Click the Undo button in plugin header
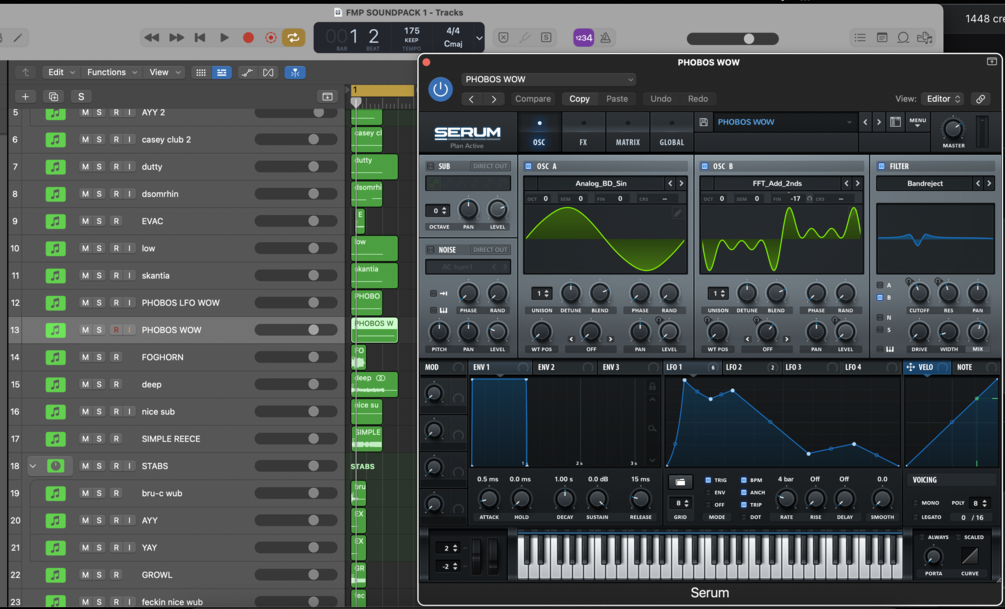 click(x=661, y=99)
